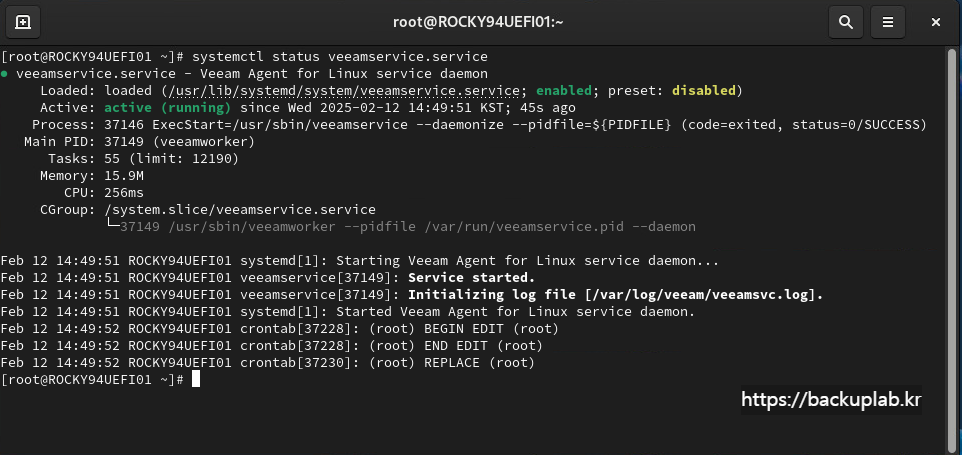Click the 'Tasks: 55 (limit: 12190)' line
Viewport: 962px width, 455px height.
coord(144,159)
